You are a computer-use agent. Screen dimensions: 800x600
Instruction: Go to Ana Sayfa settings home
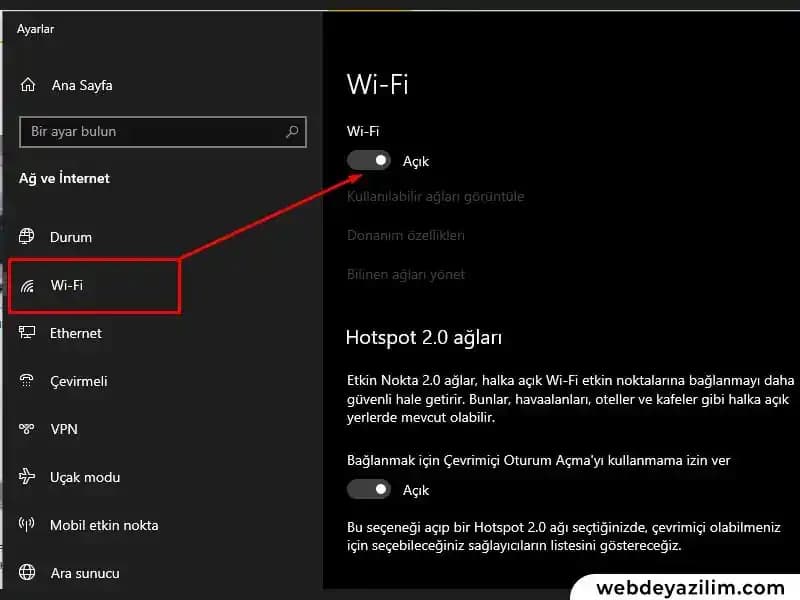[x=82, y=85]
